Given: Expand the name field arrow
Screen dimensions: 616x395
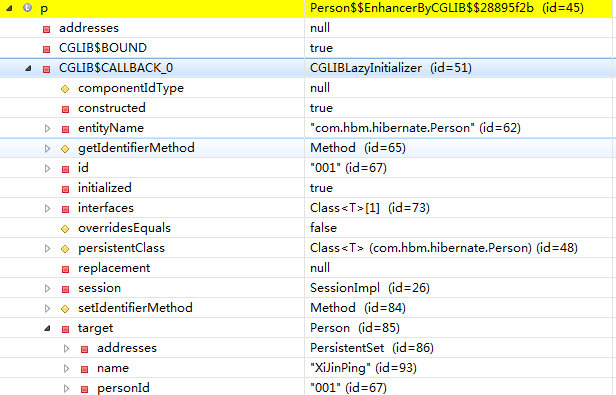Looking at the screenshot, I should coord(66,368).
